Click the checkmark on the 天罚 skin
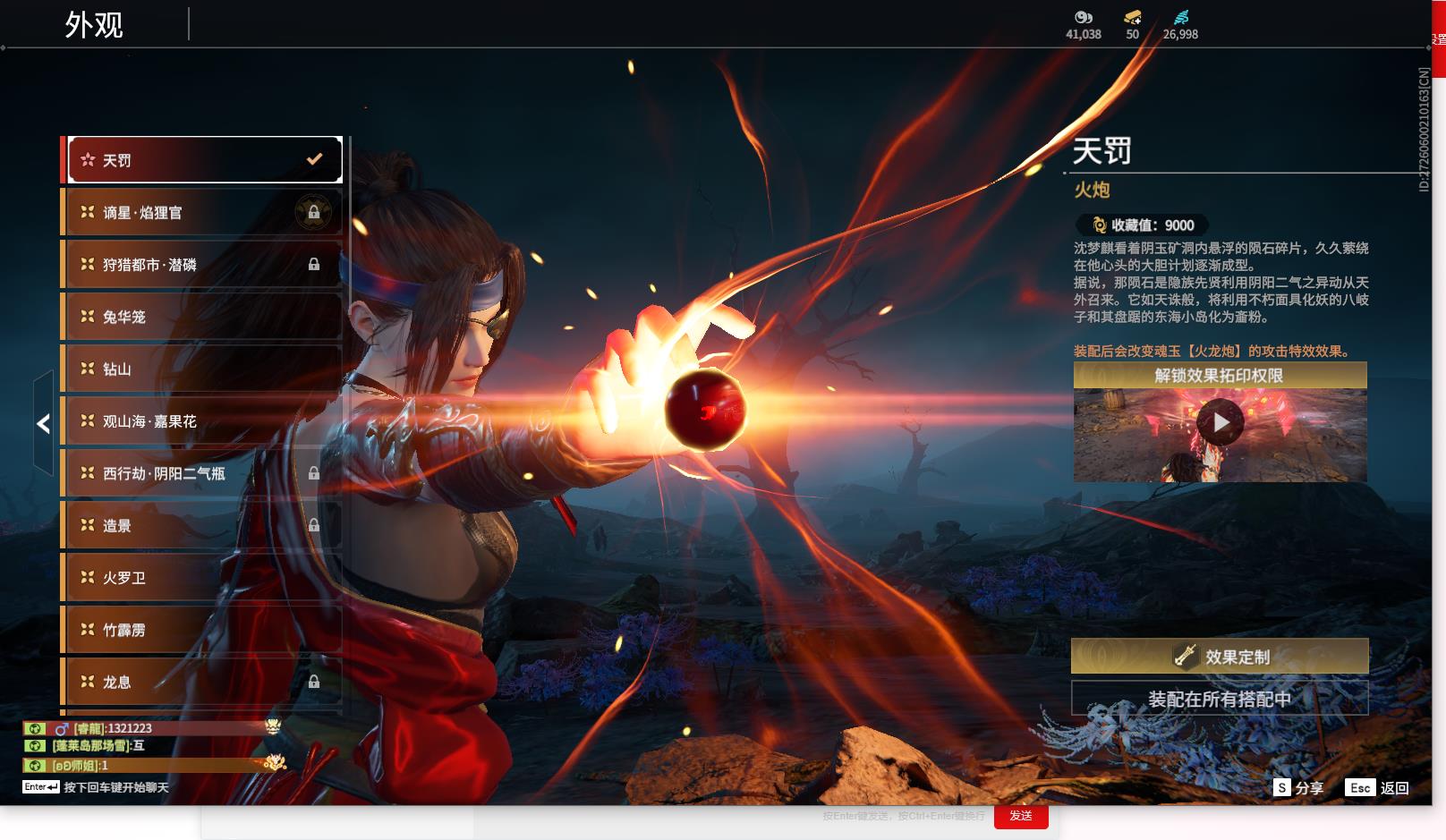Screen dimensions: 1446x840 314,159
